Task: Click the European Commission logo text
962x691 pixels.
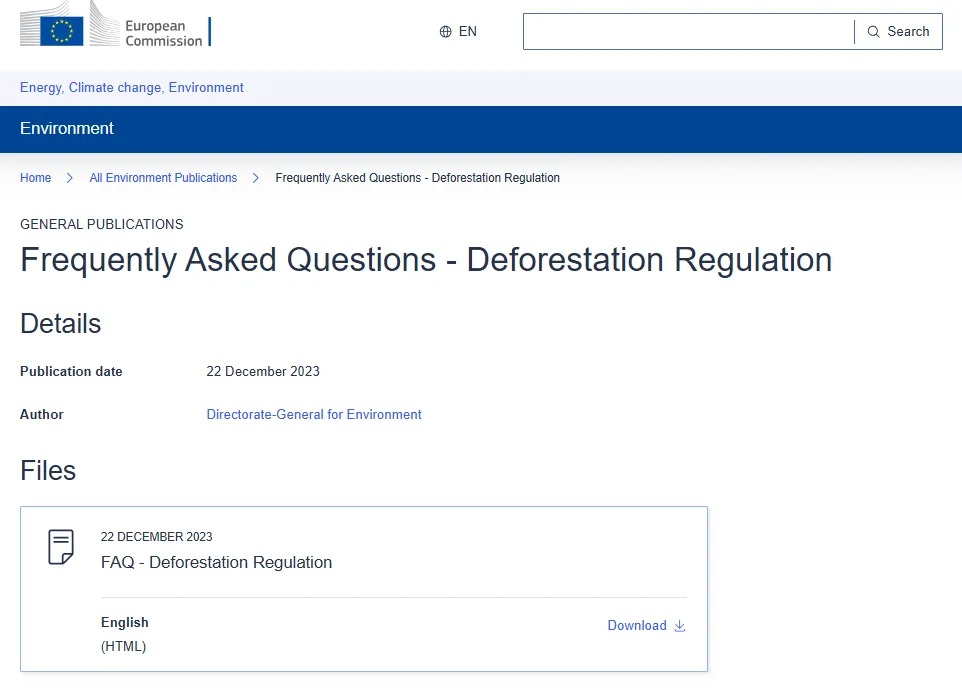Action: pyautogui.click(x=163, y=33)
